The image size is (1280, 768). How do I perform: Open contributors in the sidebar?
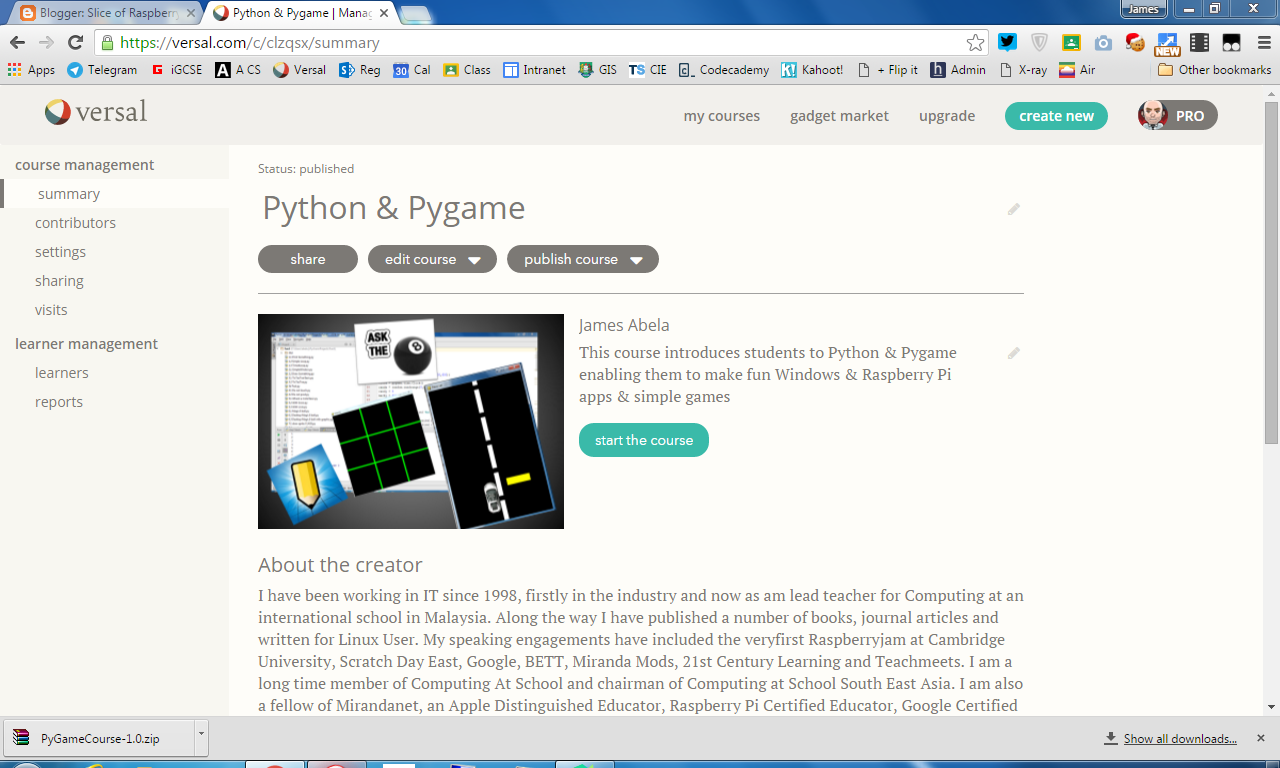[75, 223]
